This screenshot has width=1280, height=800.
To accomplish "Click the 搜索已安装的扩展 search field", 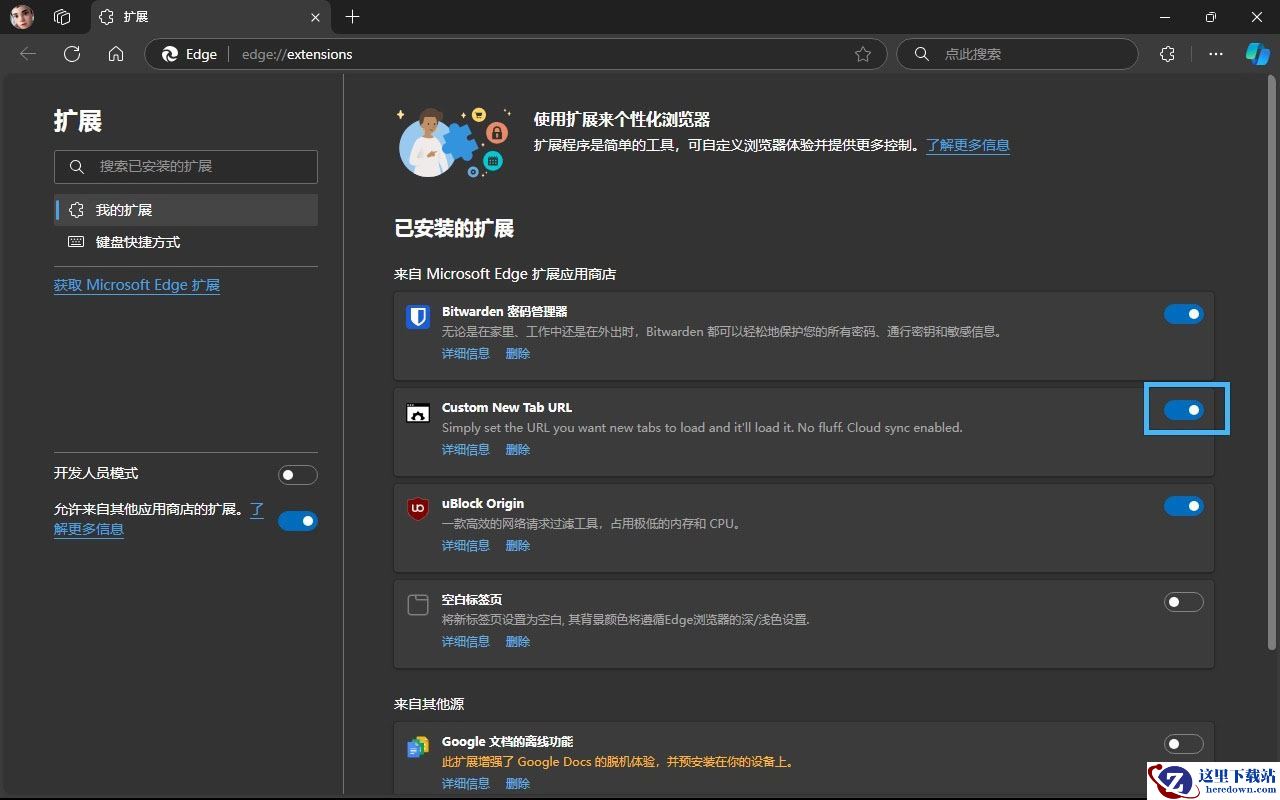I will tap(186, 166).
